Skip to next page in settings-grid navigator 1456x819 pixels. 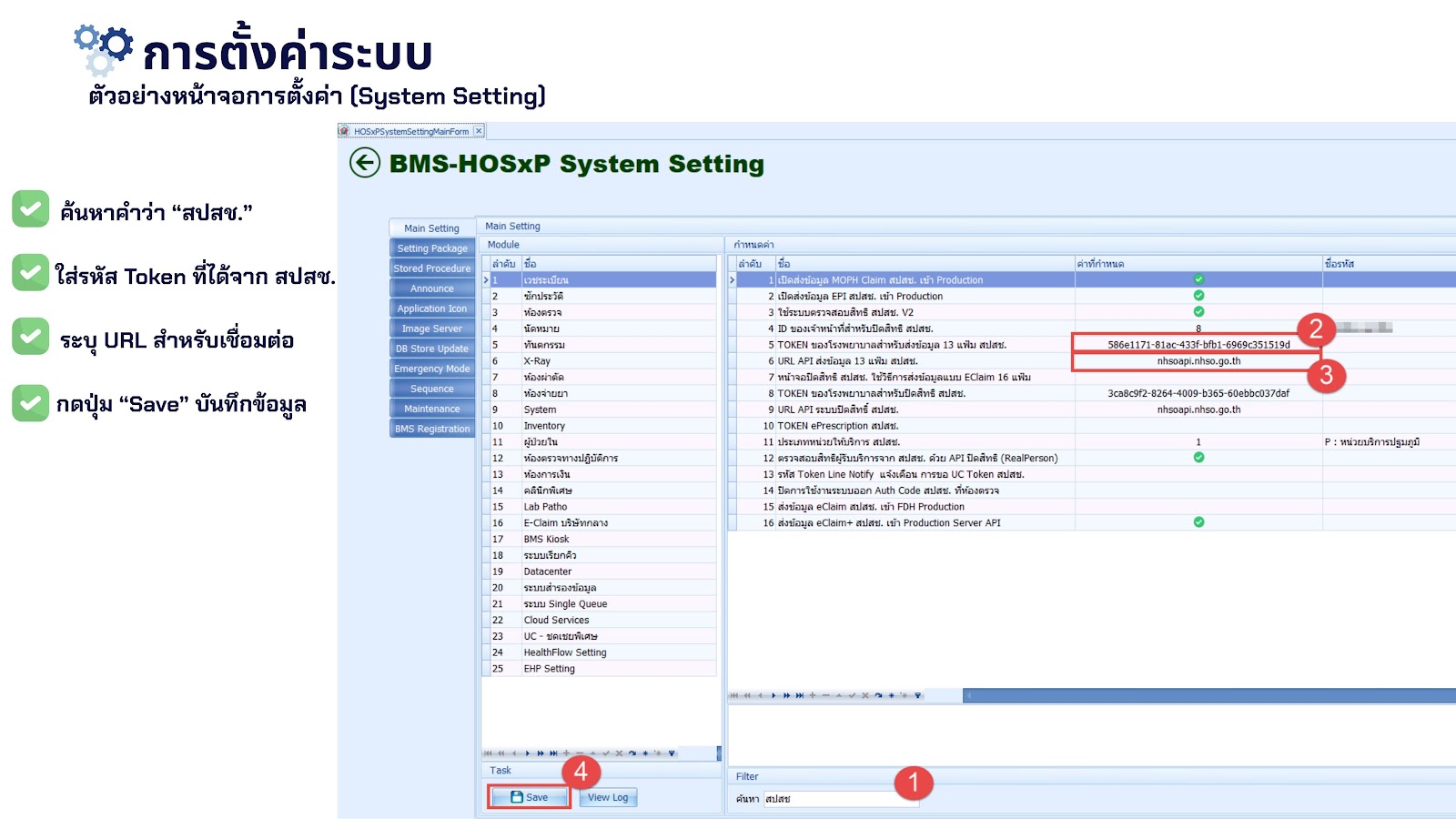787,695
